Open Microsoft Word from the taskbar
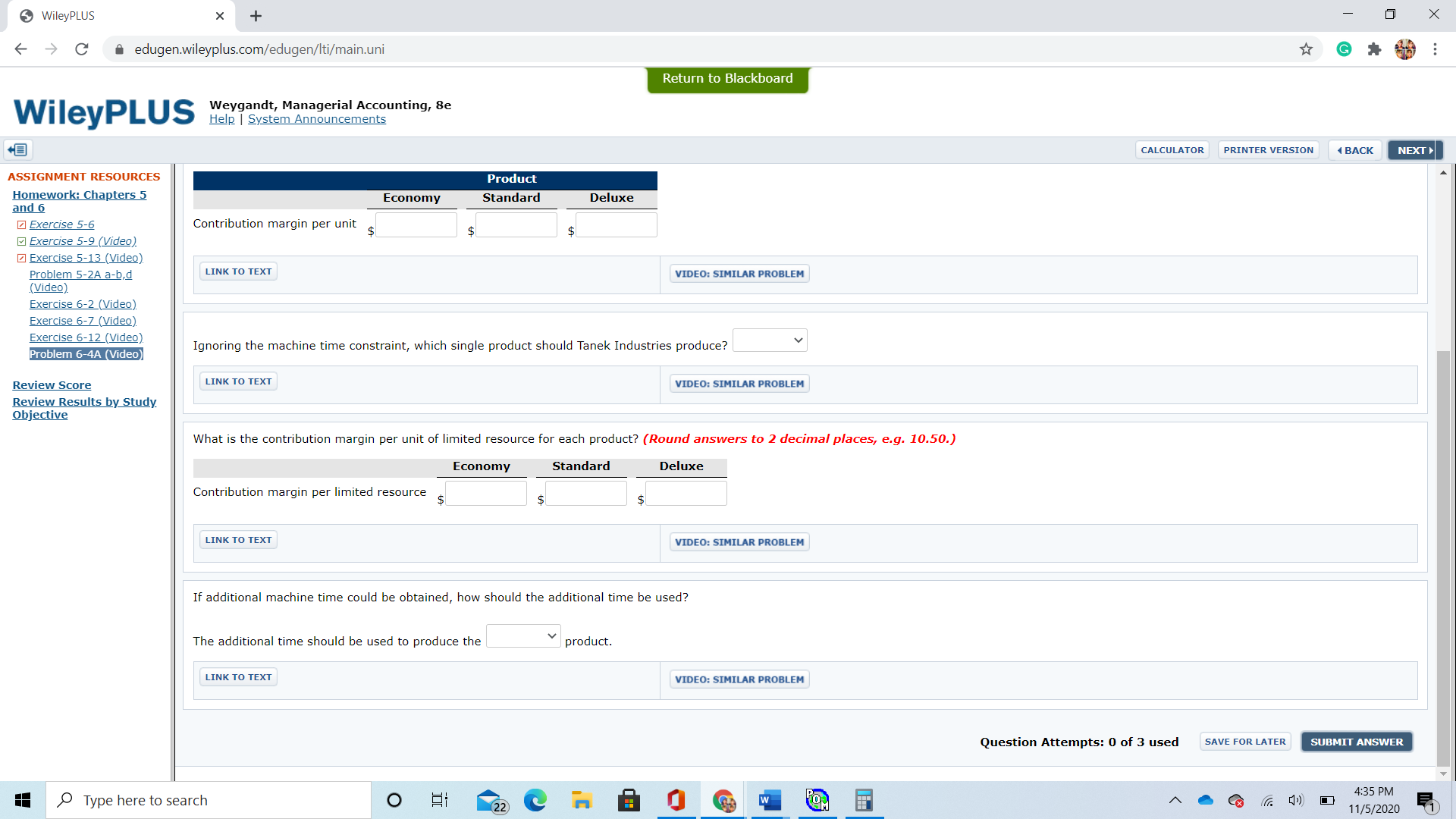The image size is (1456, 819). coord(770,800)
